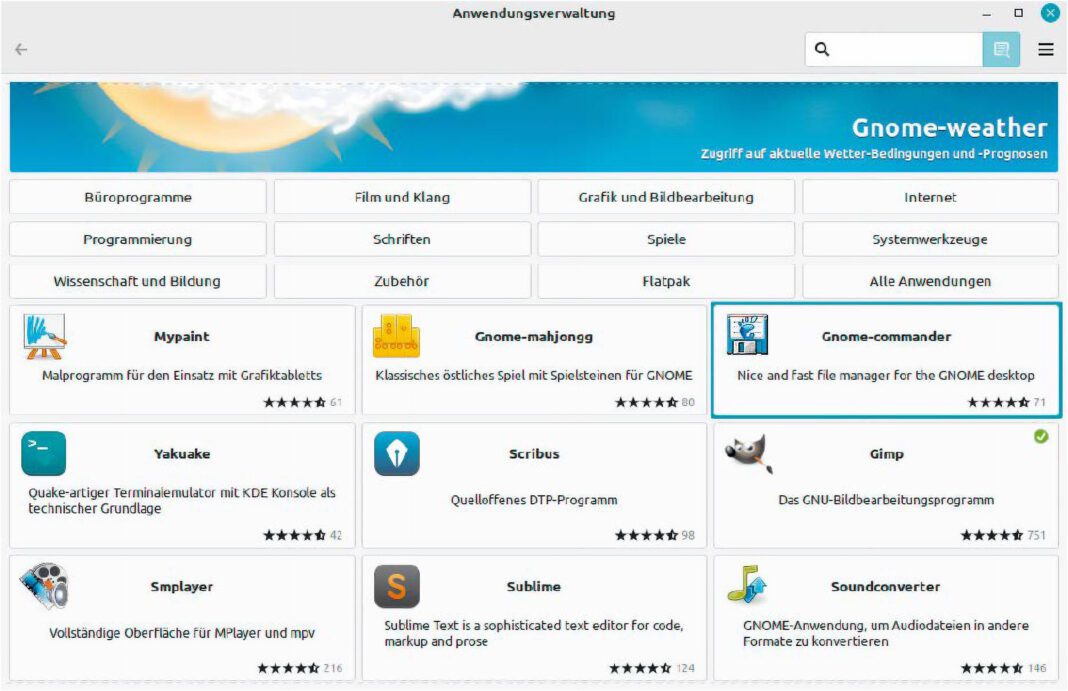
Task: Click inside the search input field
Action: pos(905,48)
